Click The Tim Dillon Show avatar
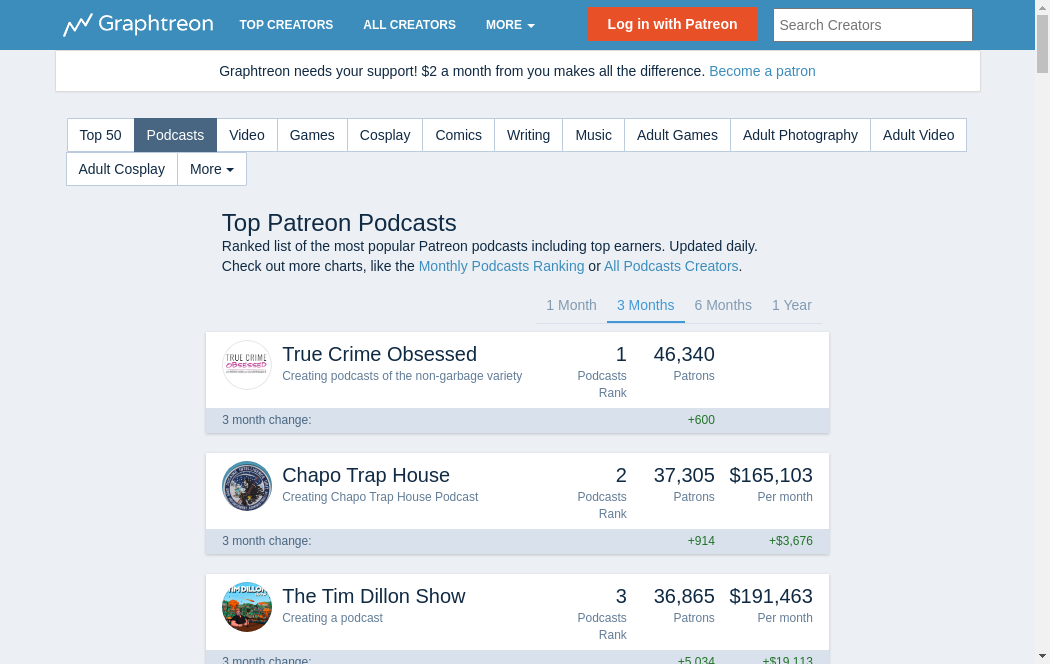Image resolution: width=1050 pixels, height=664 pixels. point(247,607)
